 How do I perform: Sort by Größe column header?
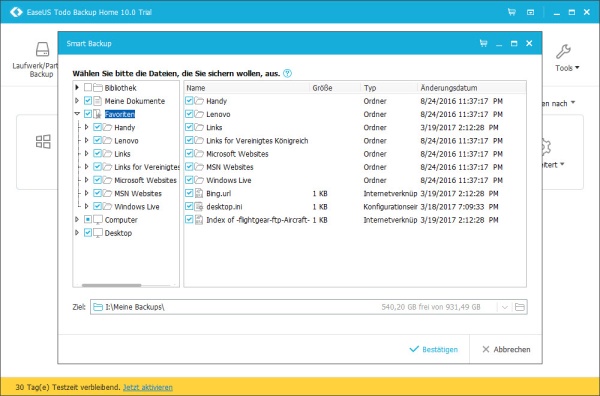(335, 88)
